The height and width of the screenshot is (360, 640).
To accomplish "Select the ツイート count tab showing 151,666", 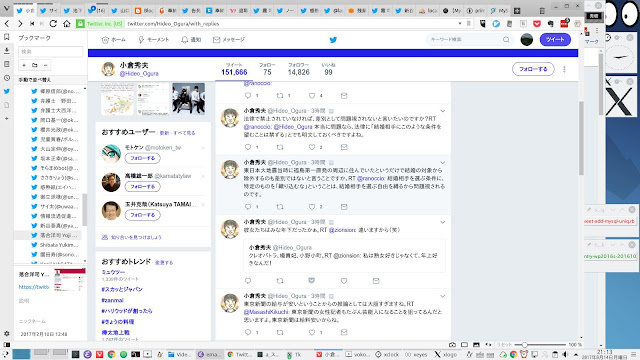I will coord(234,69).
